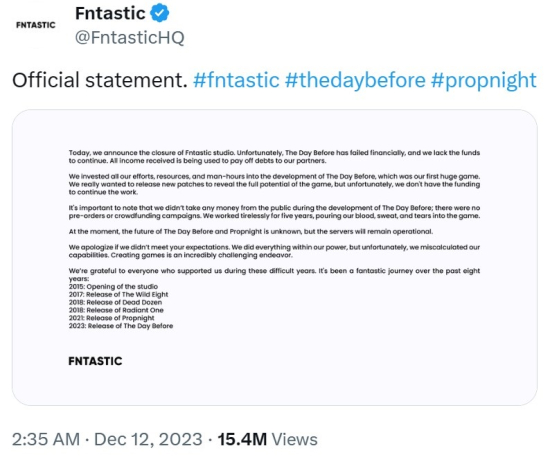Click the FNTASTIC logo signature inside the statement
This screenshot has width=550, height=464.
coord(95,361)
